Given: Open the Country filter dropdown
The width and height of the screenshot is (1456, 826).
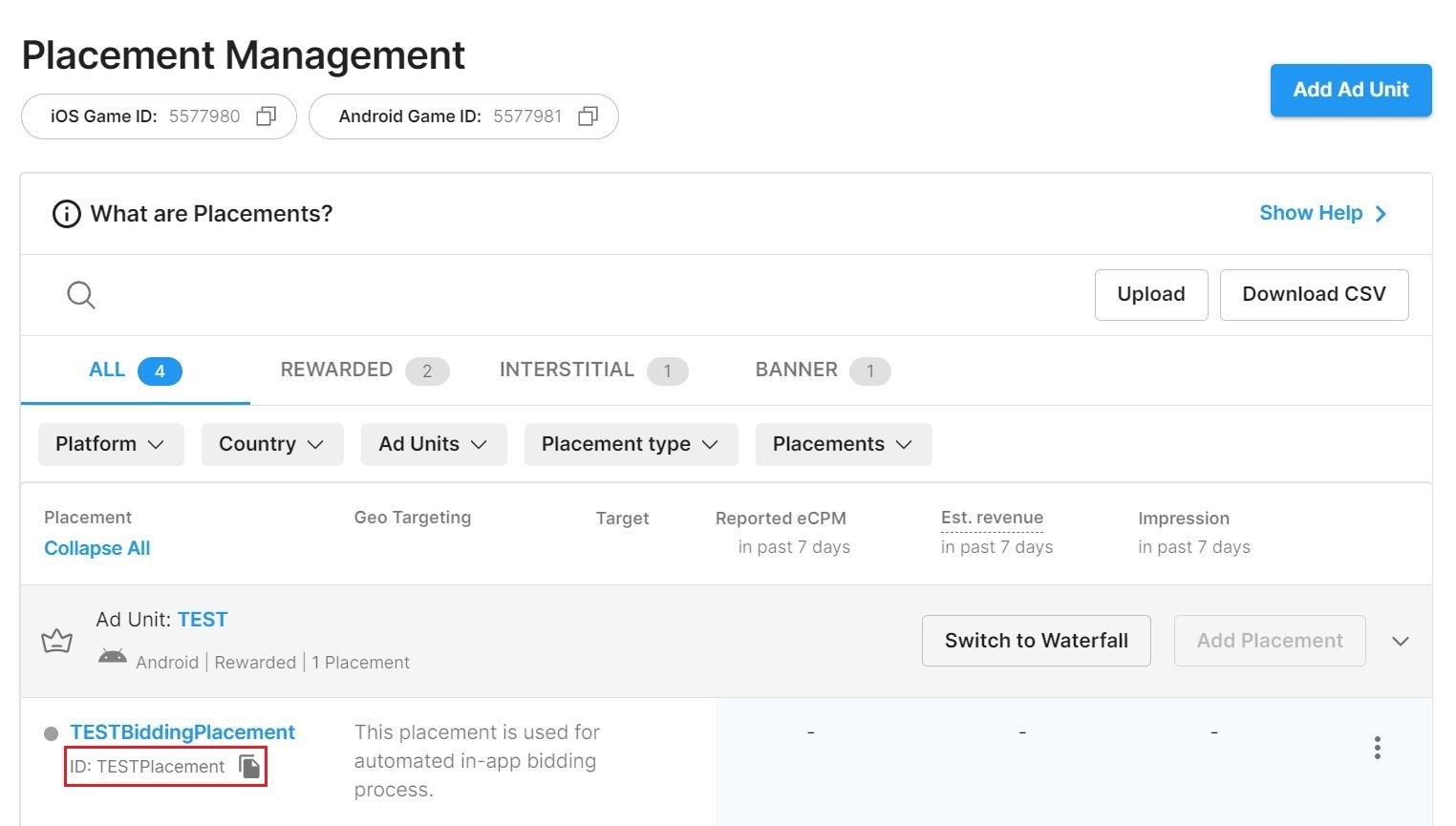Looking at the screenshot, I should 271,445.
